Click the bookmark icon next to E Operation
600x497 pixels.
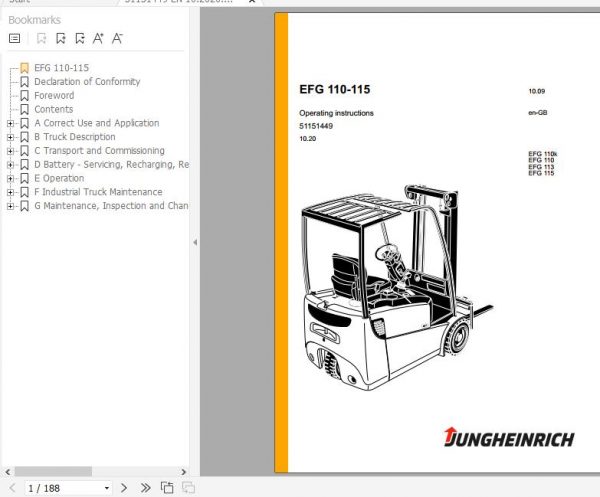(24, 178)
